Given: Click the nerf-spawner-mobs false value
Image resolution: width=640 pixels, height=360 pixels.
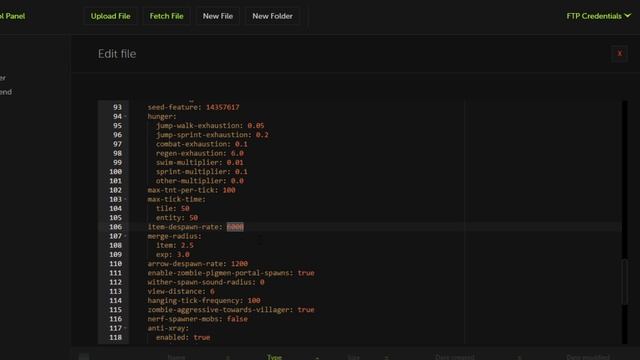Looking at the screenshot, I should pyautogui.click(x=237, y=319).
